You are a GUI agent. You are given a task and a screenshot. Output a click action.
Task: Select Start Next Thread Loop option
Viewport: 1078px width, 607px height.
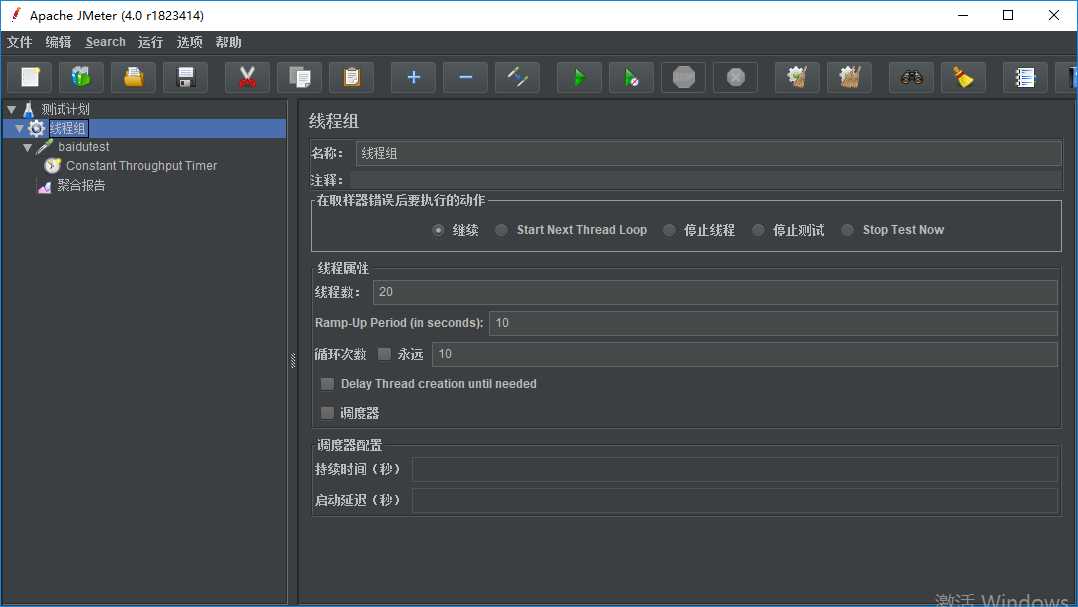coord(501,230)
